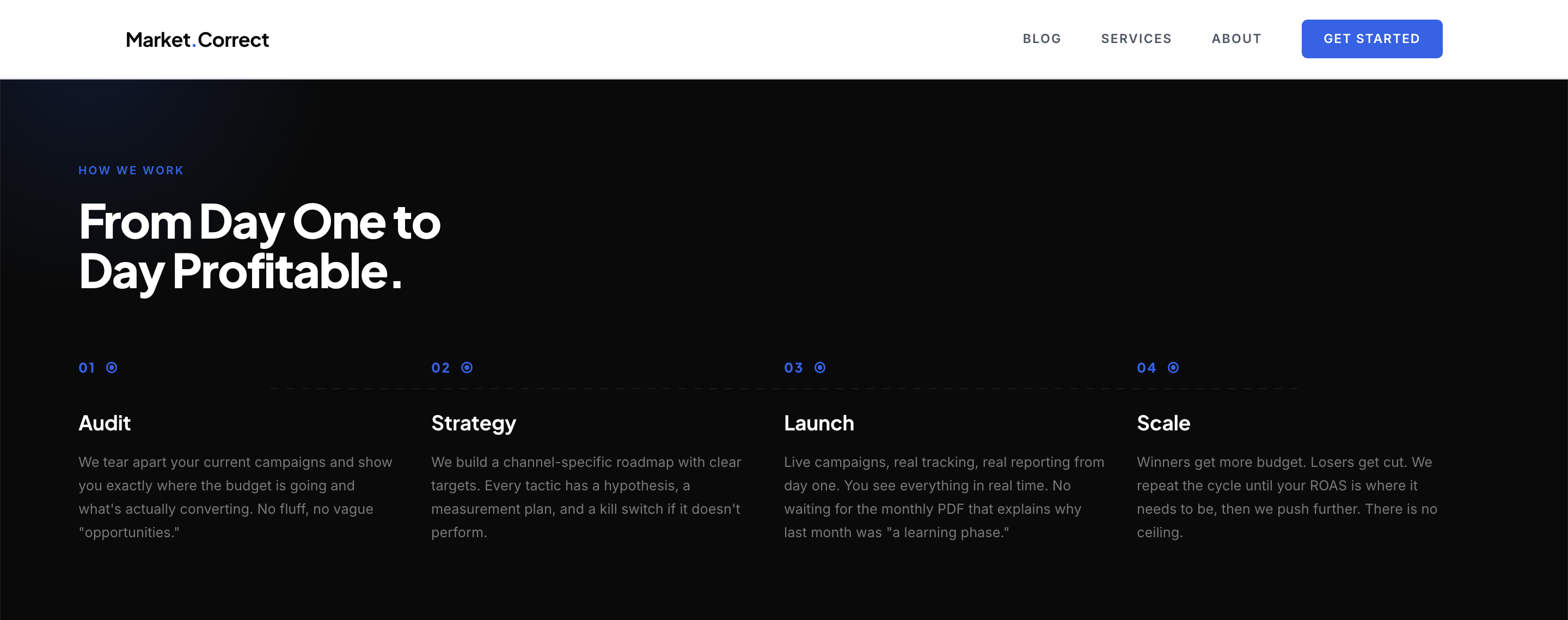
Task: Click the How We Work eyebrow label
Action: tap(131, 171)
